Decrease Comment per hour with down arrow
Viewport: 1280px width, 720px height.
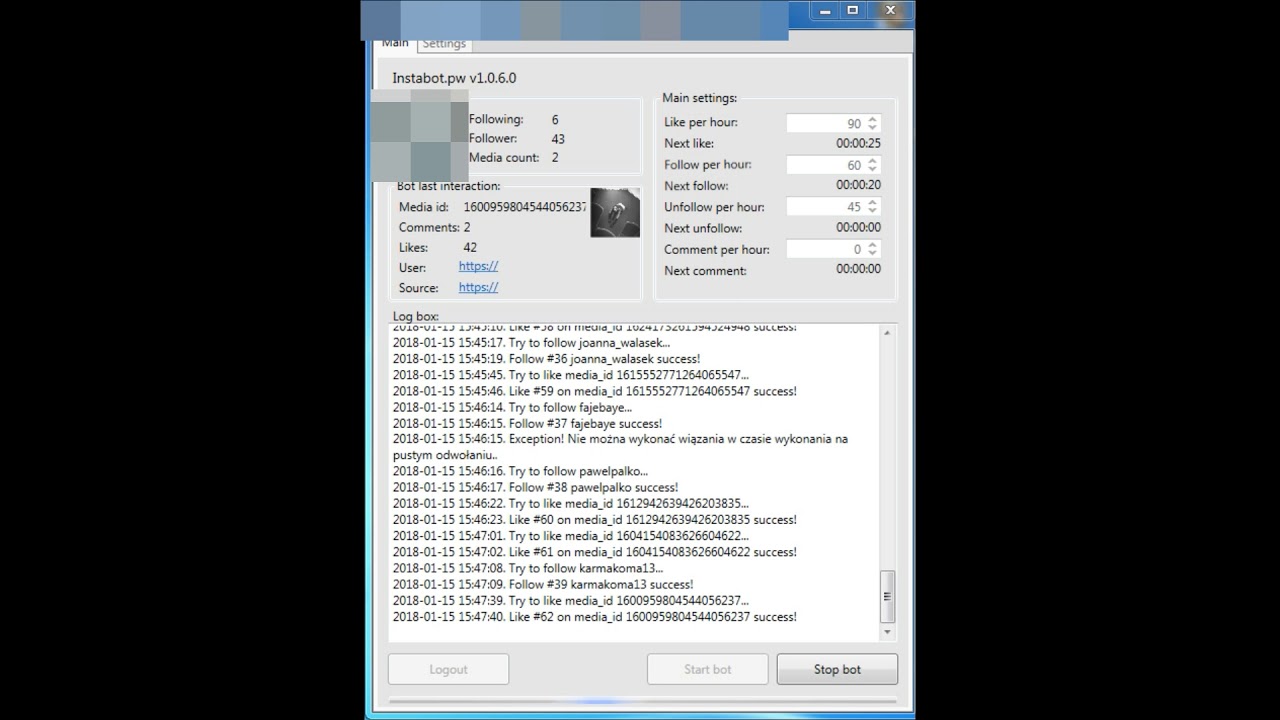[x=872, y=254]
